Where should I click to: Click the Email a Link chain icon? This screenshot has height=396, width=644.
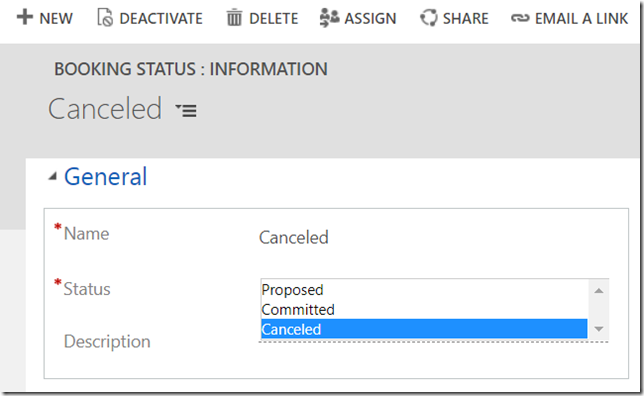pyautogui.click(x=520, y=18)
